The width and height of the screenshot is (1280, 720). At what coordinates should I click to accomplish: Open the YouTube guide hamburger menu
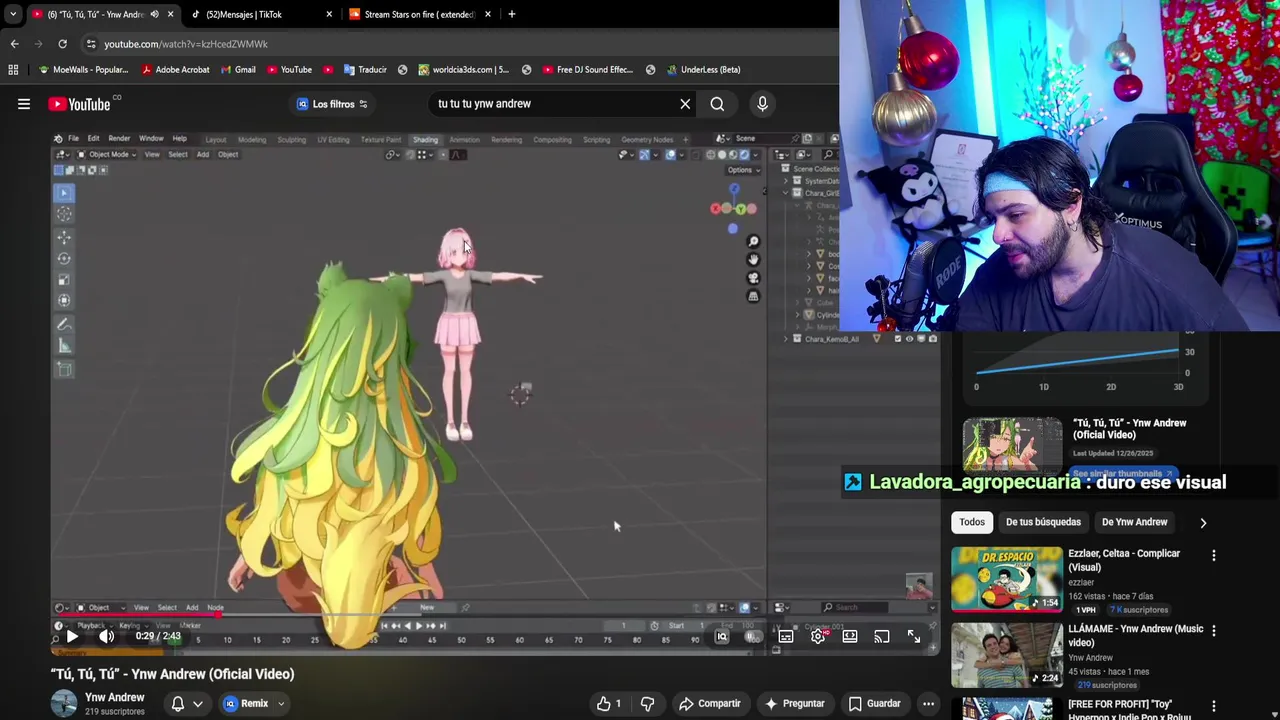tap(24, 104)
